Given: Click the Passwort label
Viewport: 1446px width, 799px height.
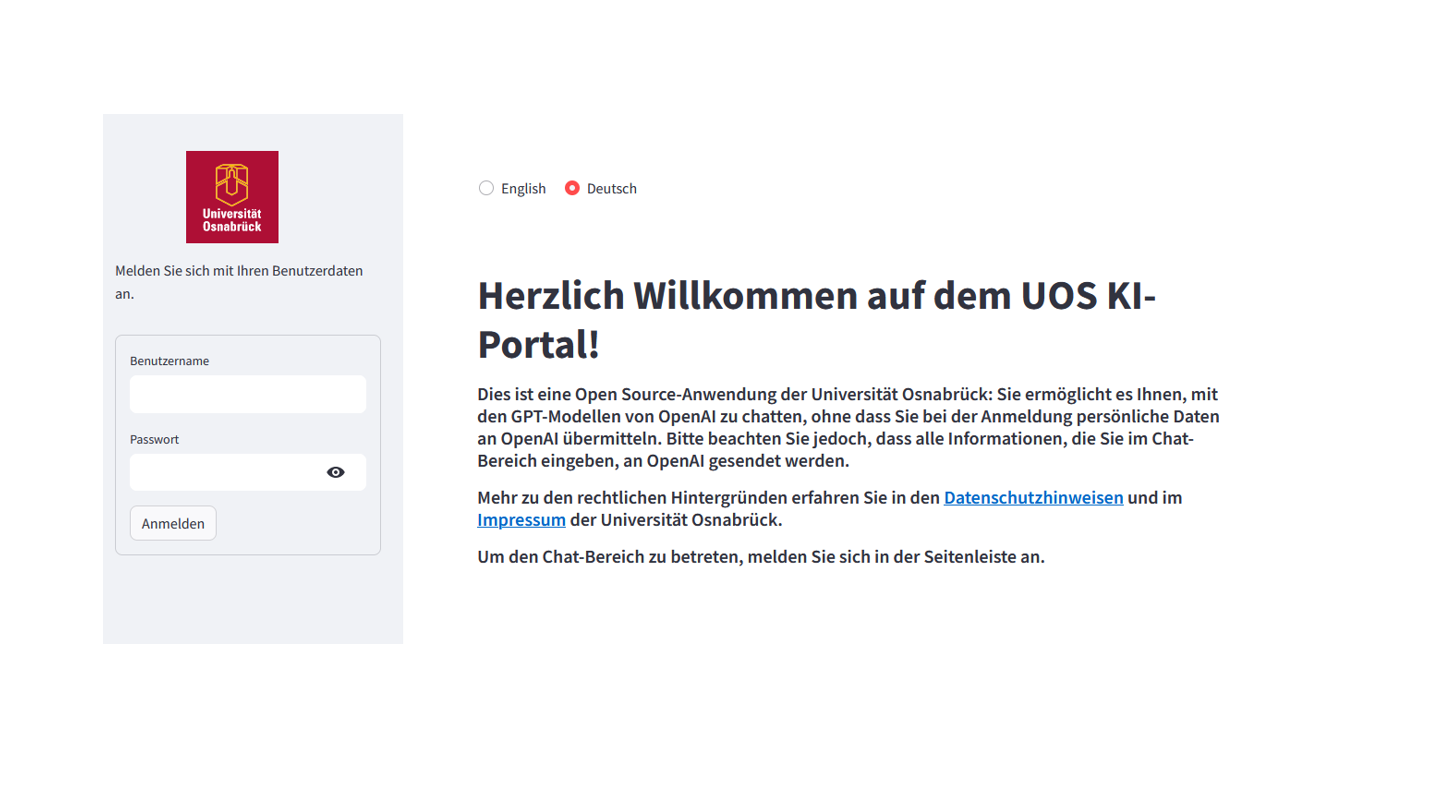Looking at the screenshot, I should [154, 439].
